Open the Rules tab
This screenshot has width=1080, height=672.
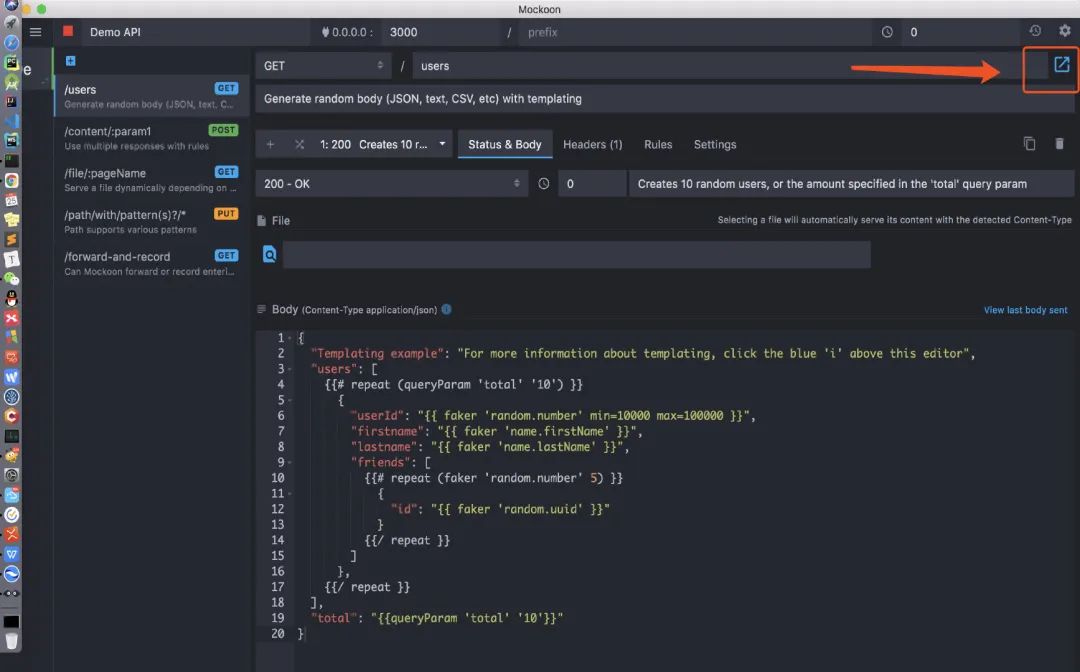pyautogui.click(x=658, y=145)
